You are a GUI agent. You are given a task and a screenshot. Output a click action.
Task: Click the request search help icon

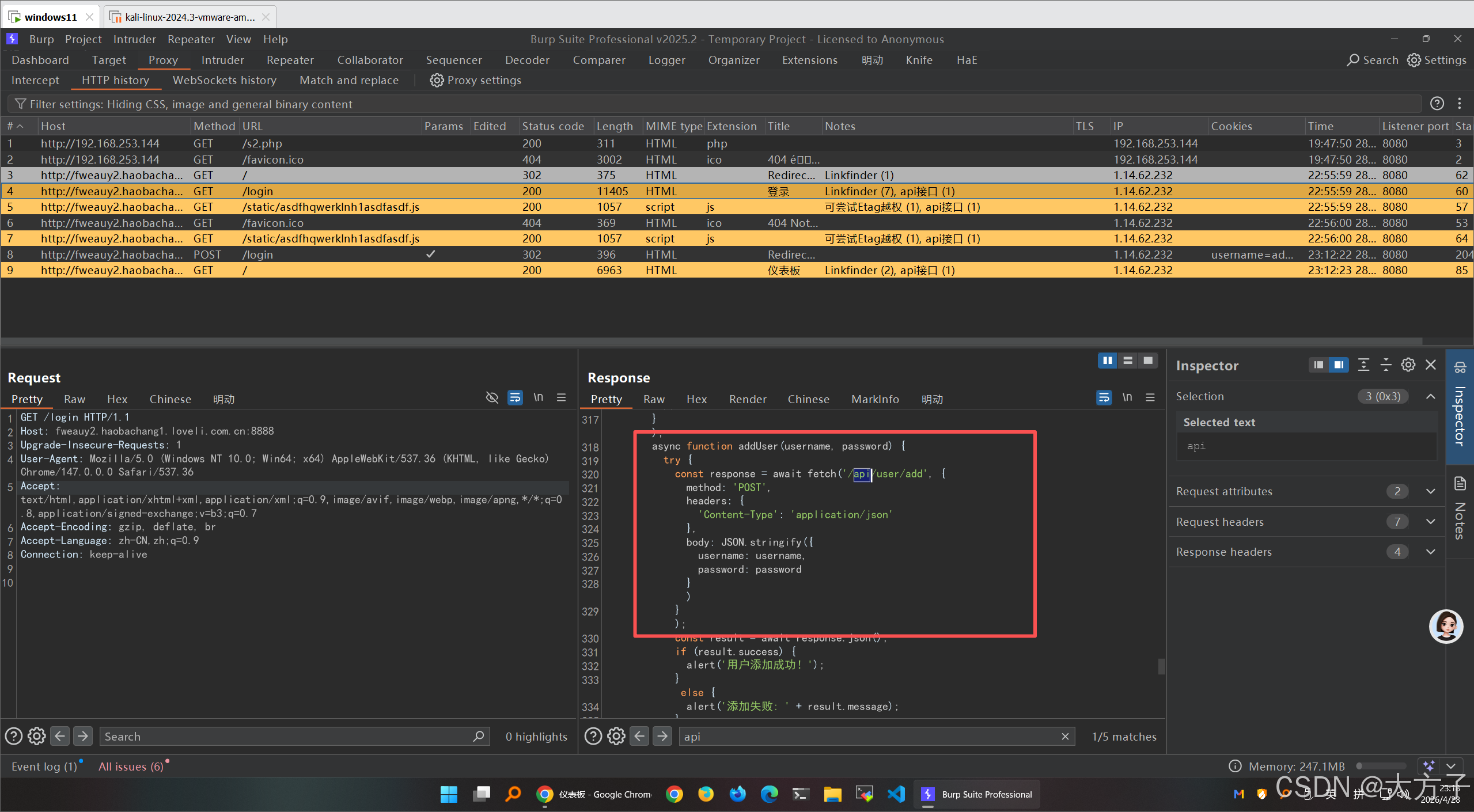click(14, 736)
